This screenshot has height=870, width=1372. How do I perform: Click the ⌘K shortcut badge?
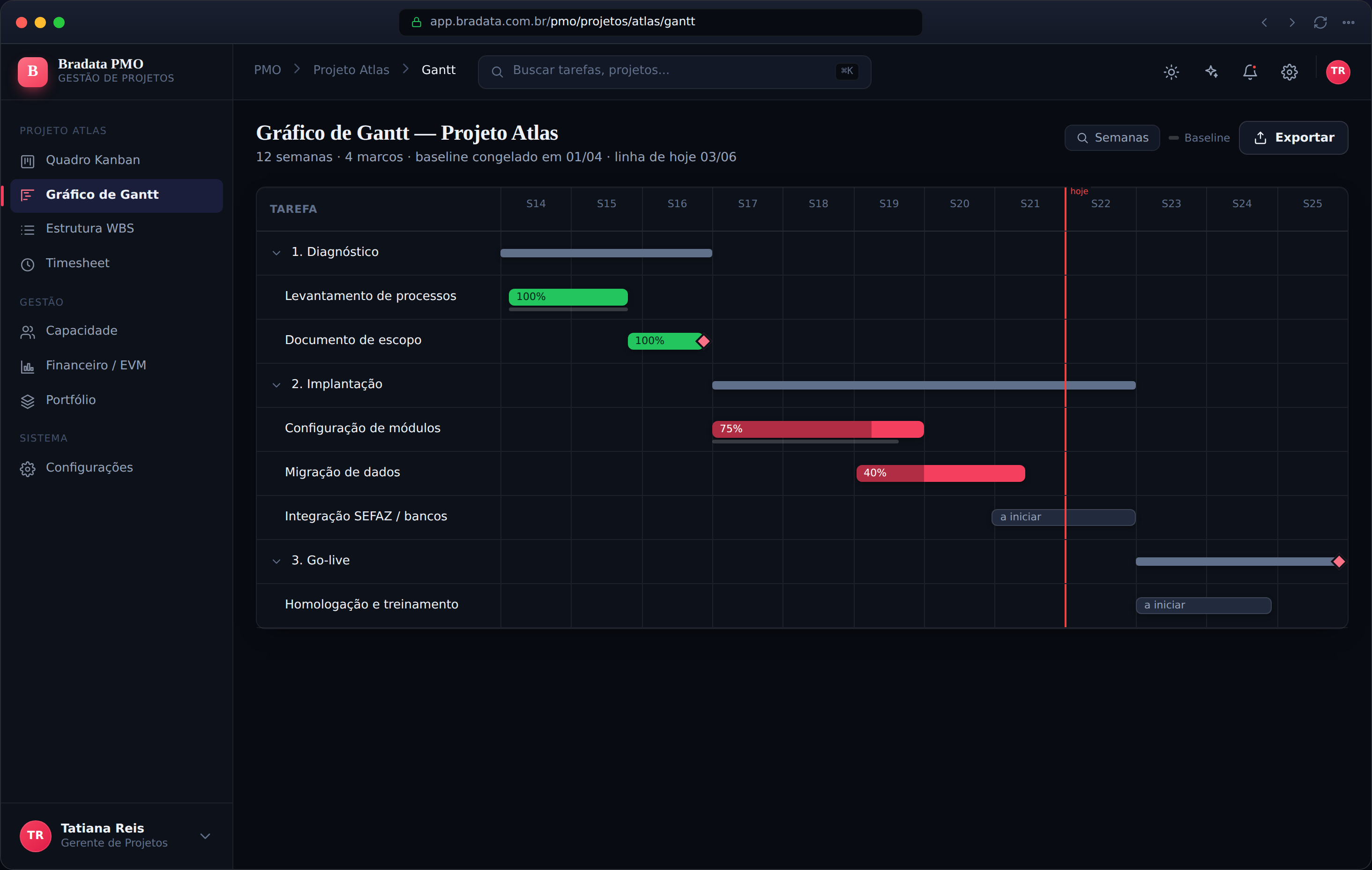pos(847,71)
